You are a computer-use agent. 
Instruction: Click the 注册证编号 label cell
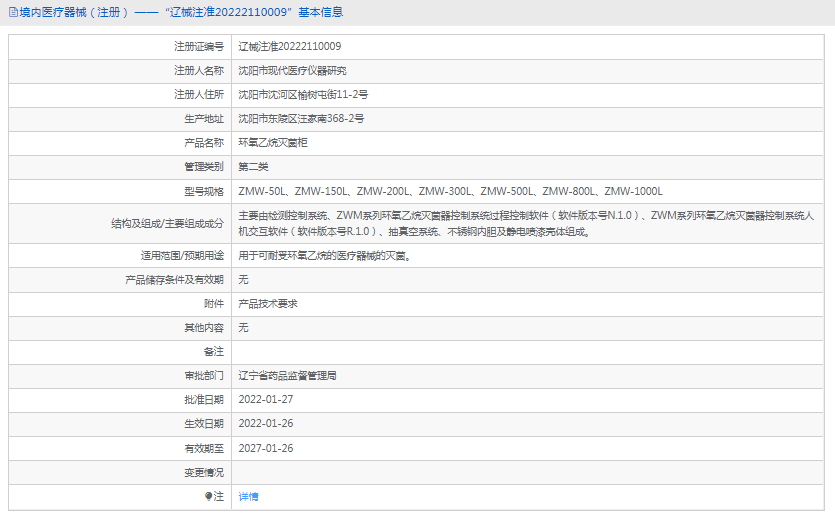[x=199, y=46]
